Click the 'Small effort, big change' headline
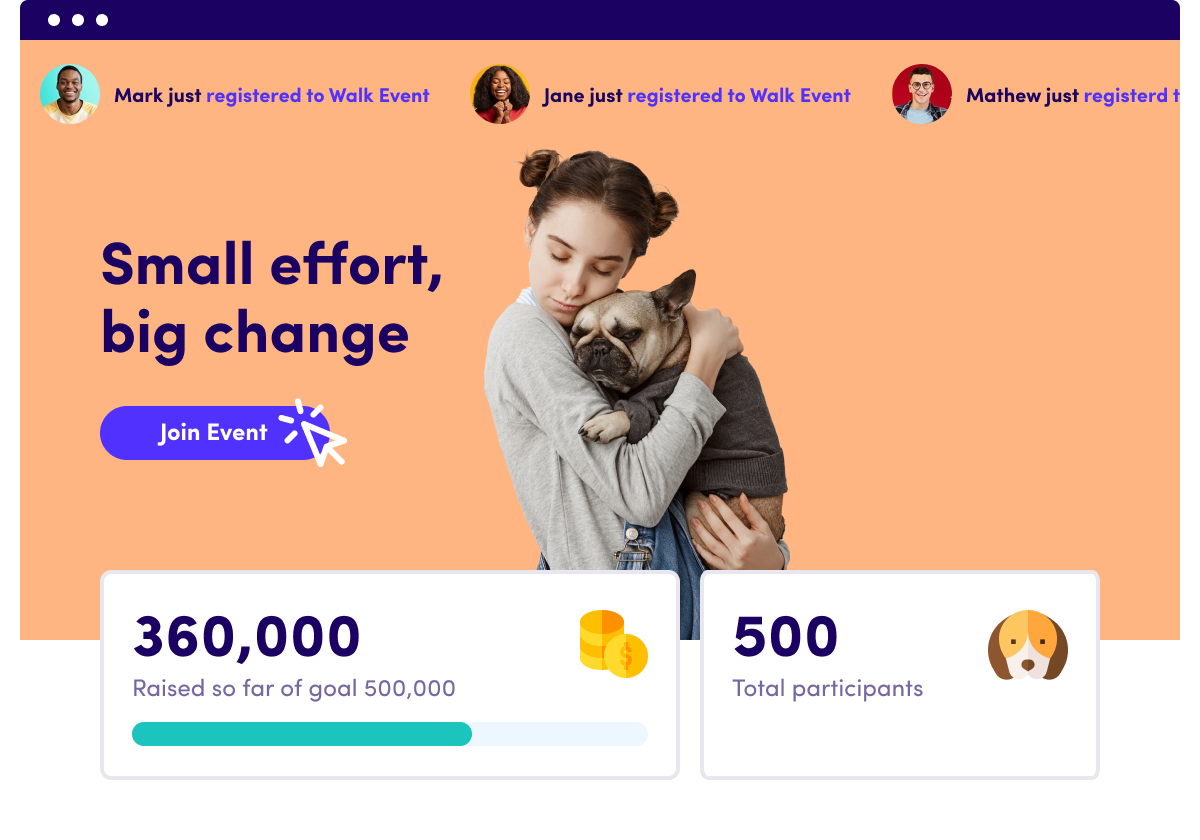The width and height of the screenshot is (1200, 840). click(271, 297)
